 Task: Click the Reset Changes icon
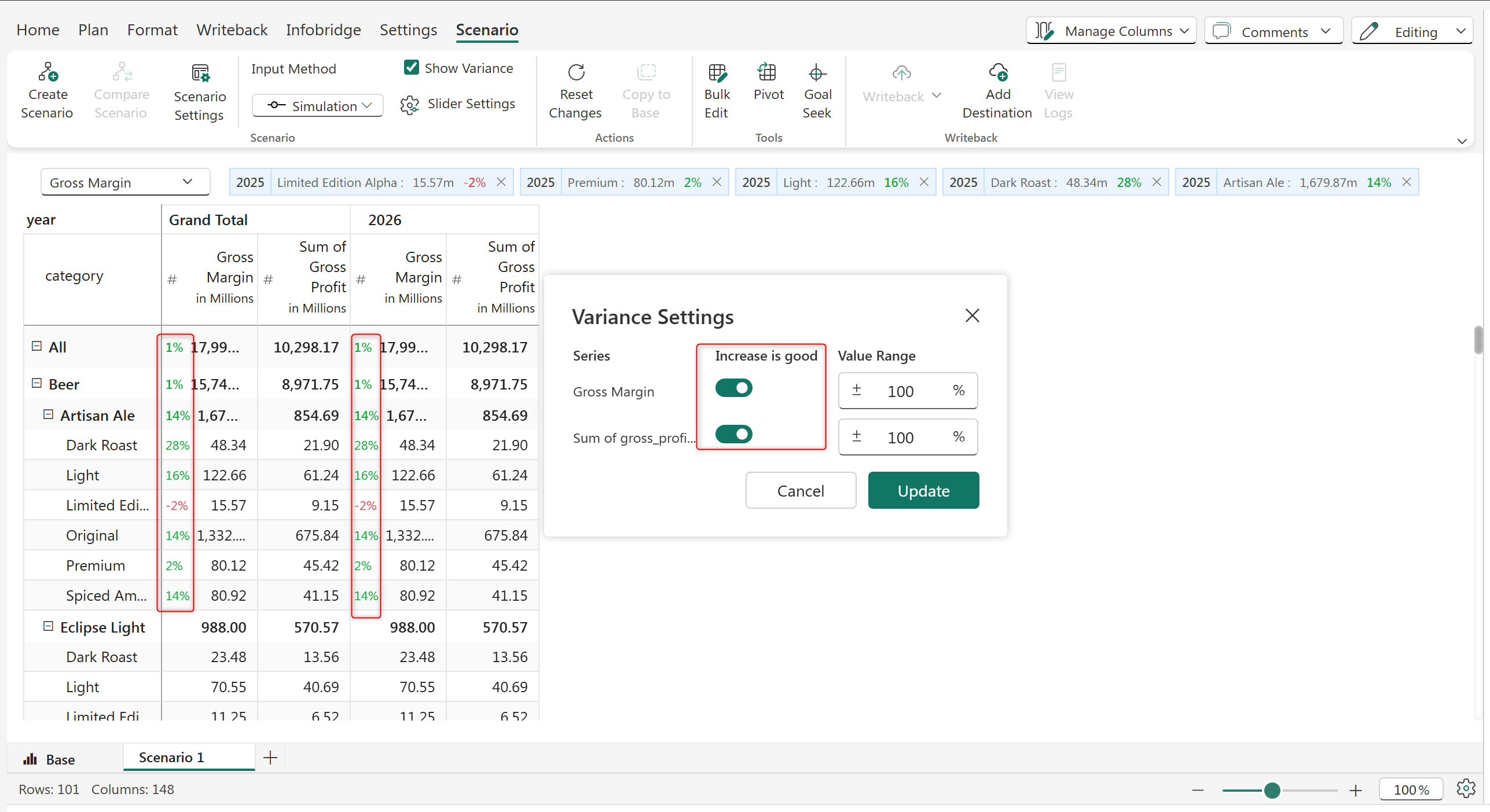[x=576, y=72]
